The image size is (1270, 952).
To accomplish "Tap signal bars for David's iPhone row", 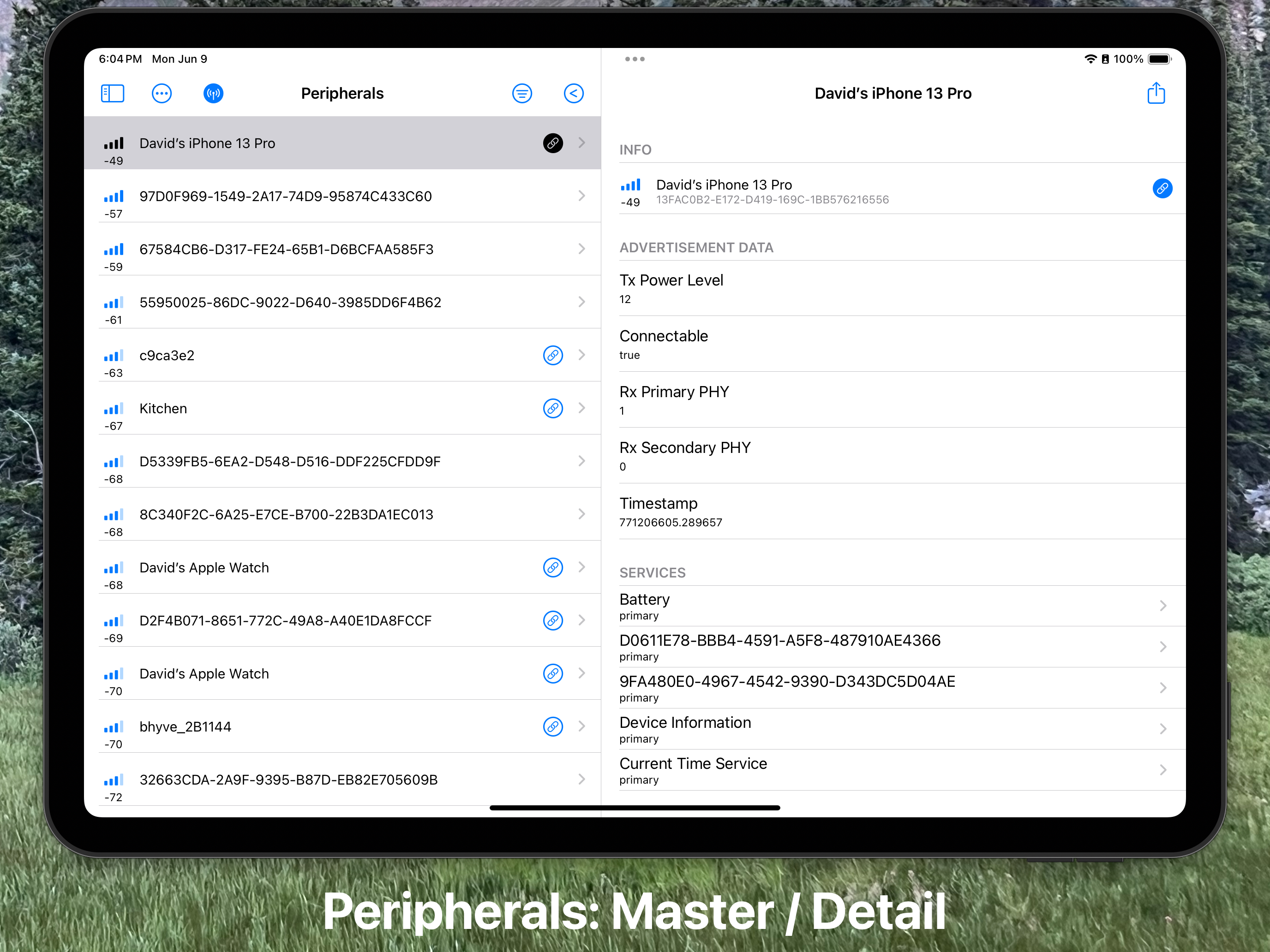I will (x=114, y=143).
